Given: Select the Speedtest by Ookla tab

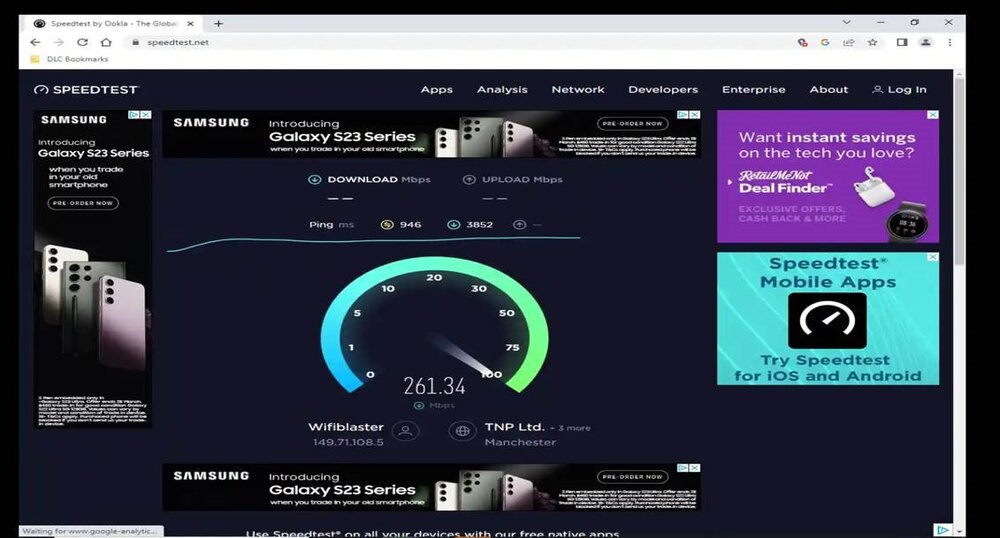Looking at the screenshot, I should pos(114,24).
